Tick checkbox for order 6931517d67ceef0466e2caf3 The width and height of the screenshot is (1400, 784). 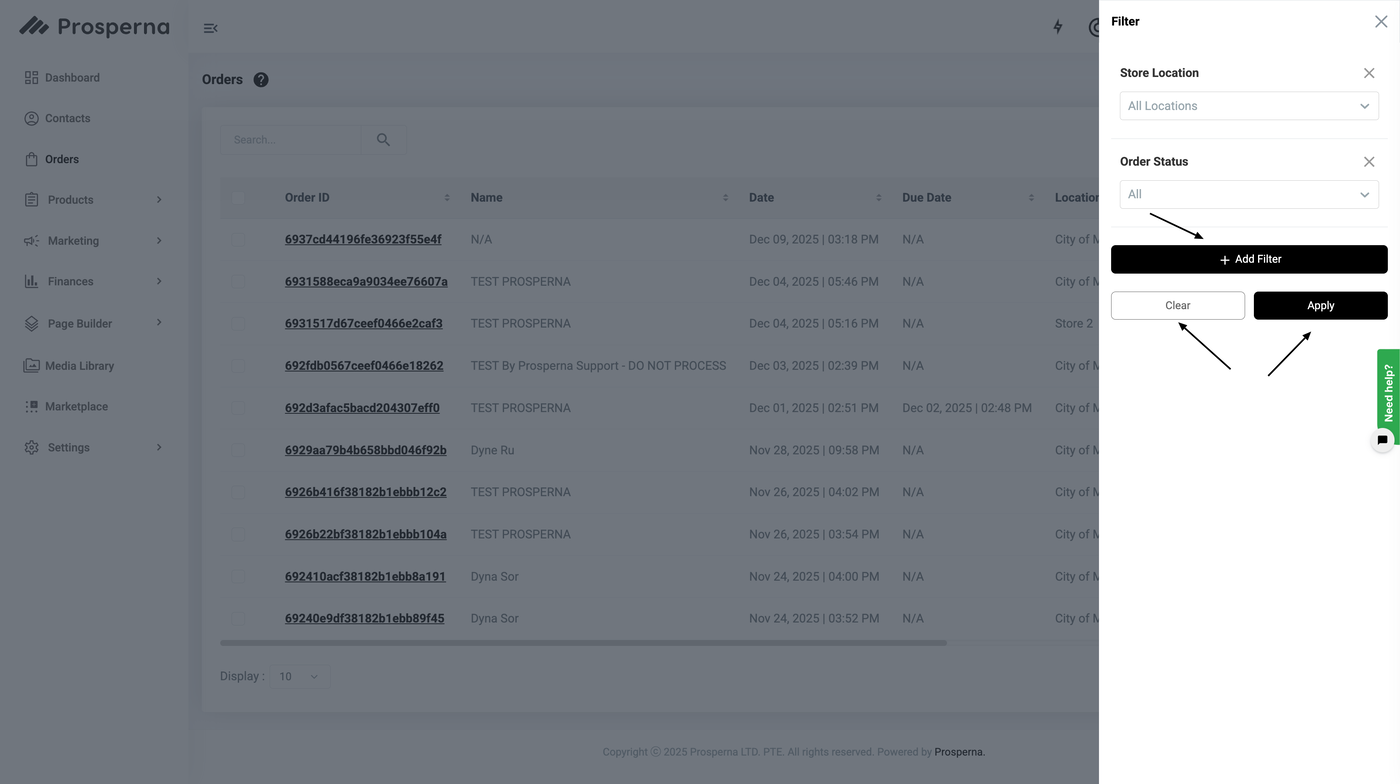pos(238,324)
